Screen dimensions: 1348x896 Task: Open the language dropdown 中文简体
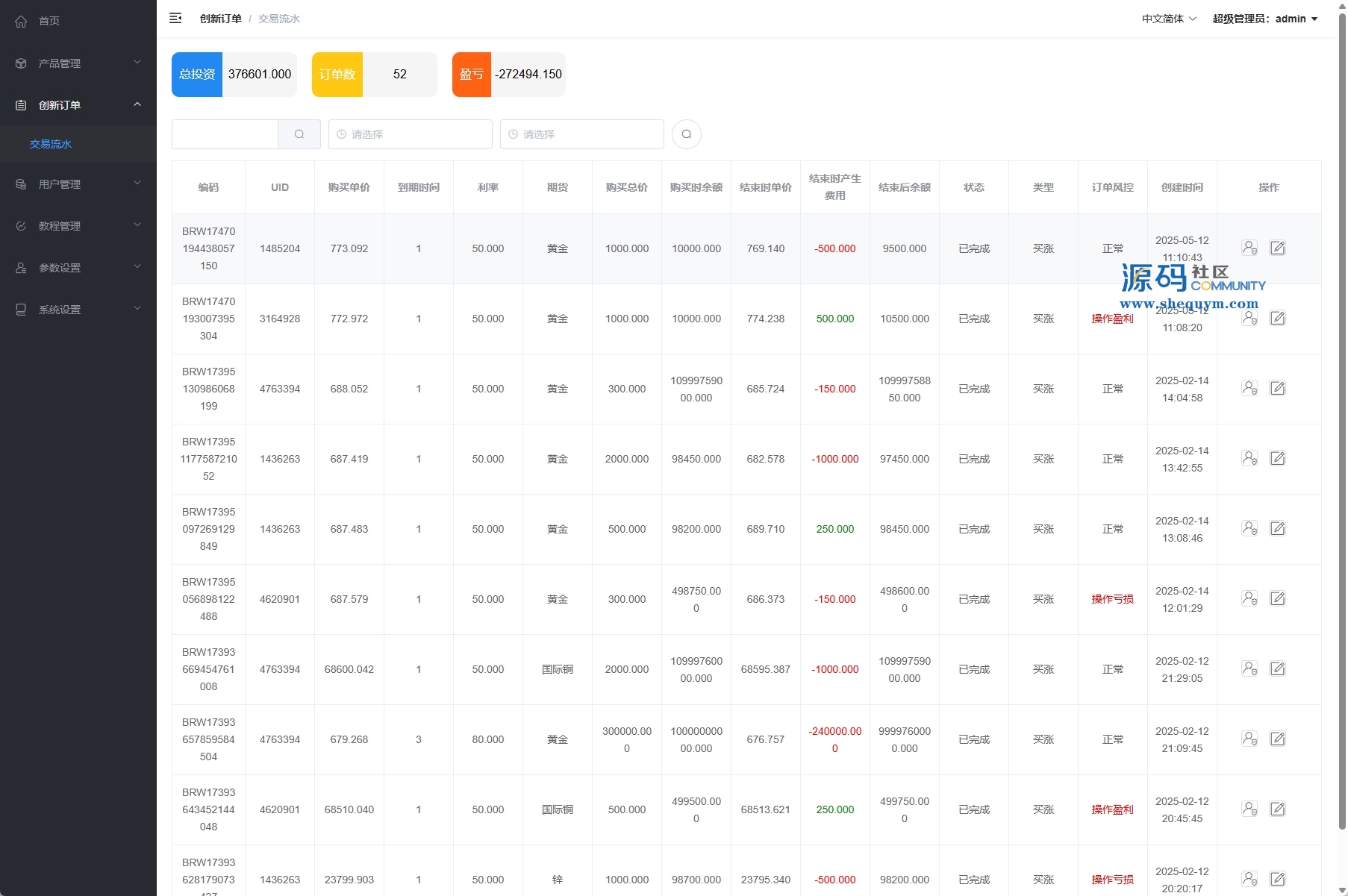pos(1168,19)
